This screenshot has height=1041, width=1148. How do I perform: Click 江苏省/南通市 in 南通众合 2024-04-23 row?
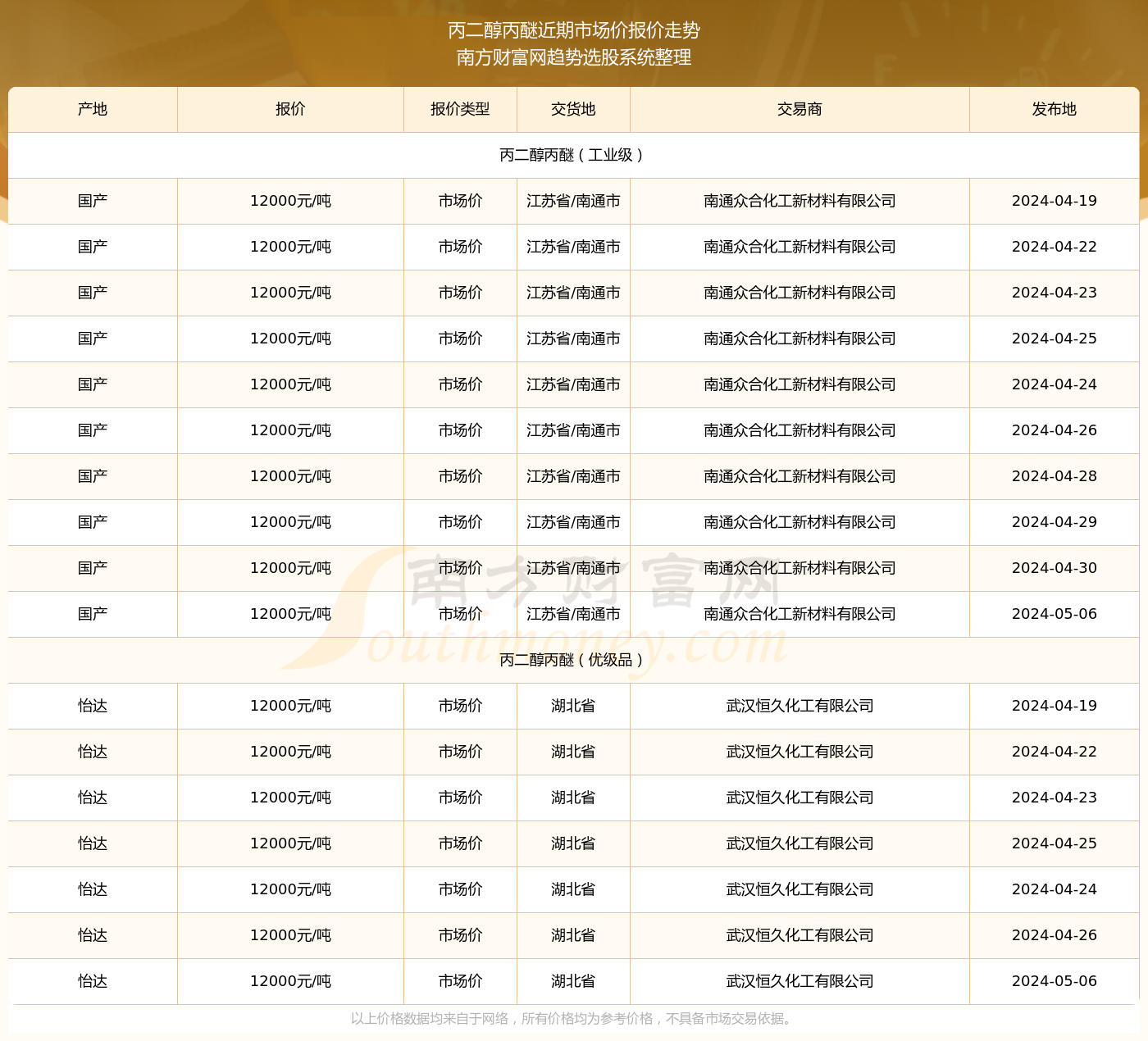coord(573,293)
